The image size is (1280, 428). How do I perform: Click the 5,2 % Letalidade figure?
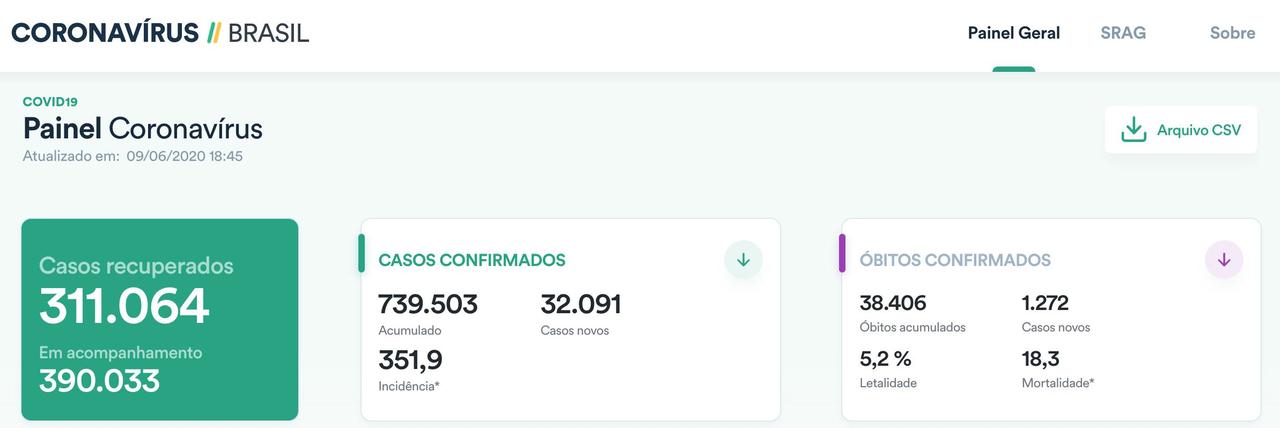coord(885,359)
